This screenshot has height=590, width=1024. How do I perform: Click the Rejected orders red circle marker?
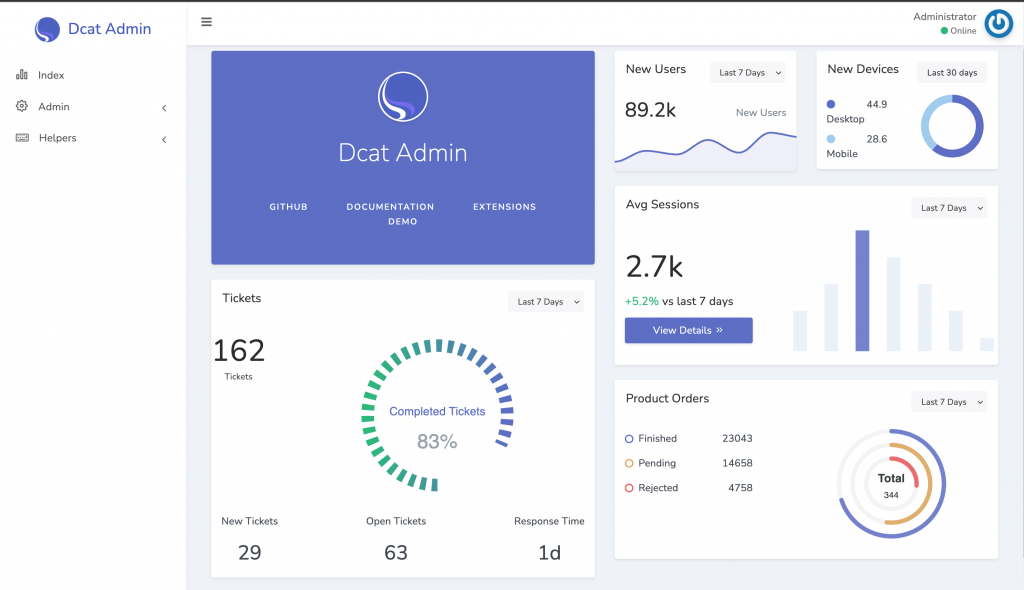(629, 488)
